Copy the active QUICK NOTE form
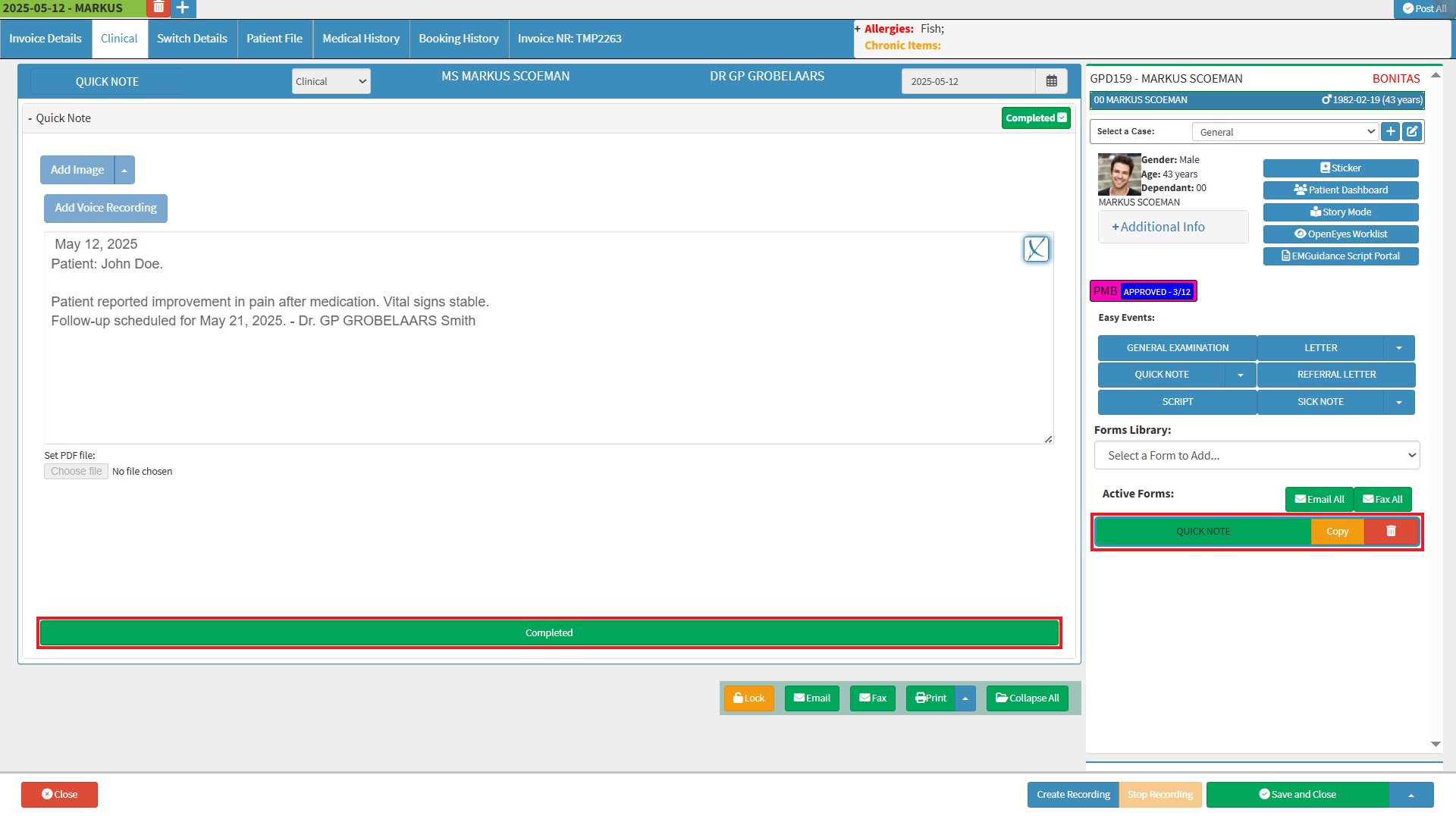The height and width of the screenshot is (816, 1456). click(x=1338, y=531)
